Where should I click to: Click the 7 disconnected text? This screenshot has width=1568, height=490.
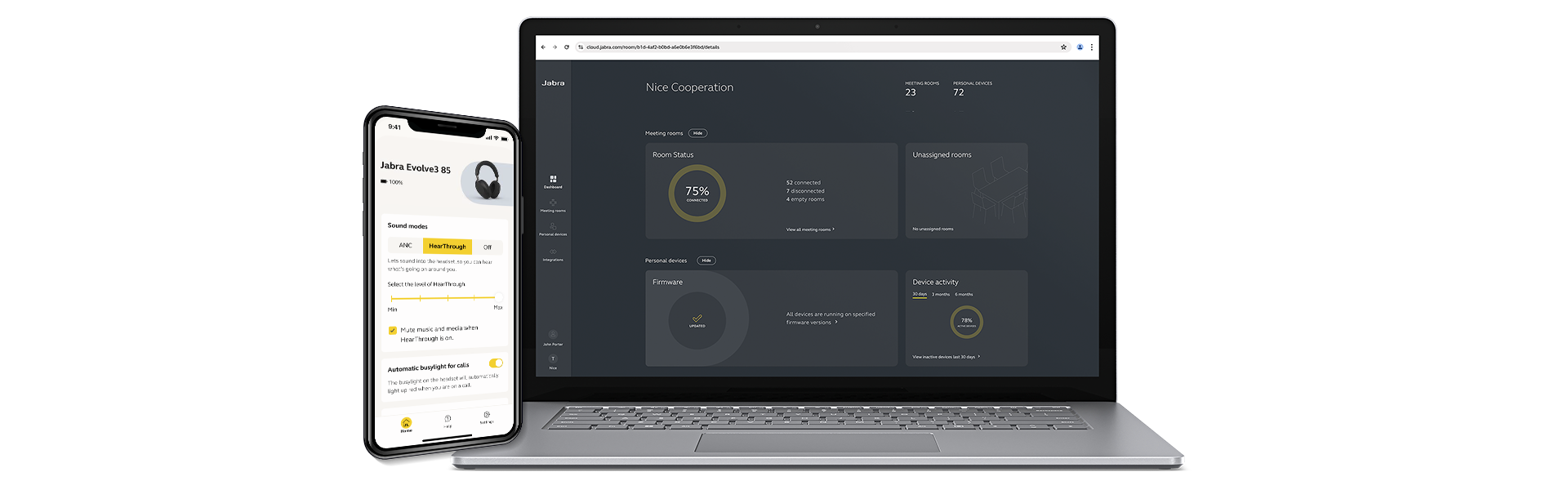805,191
